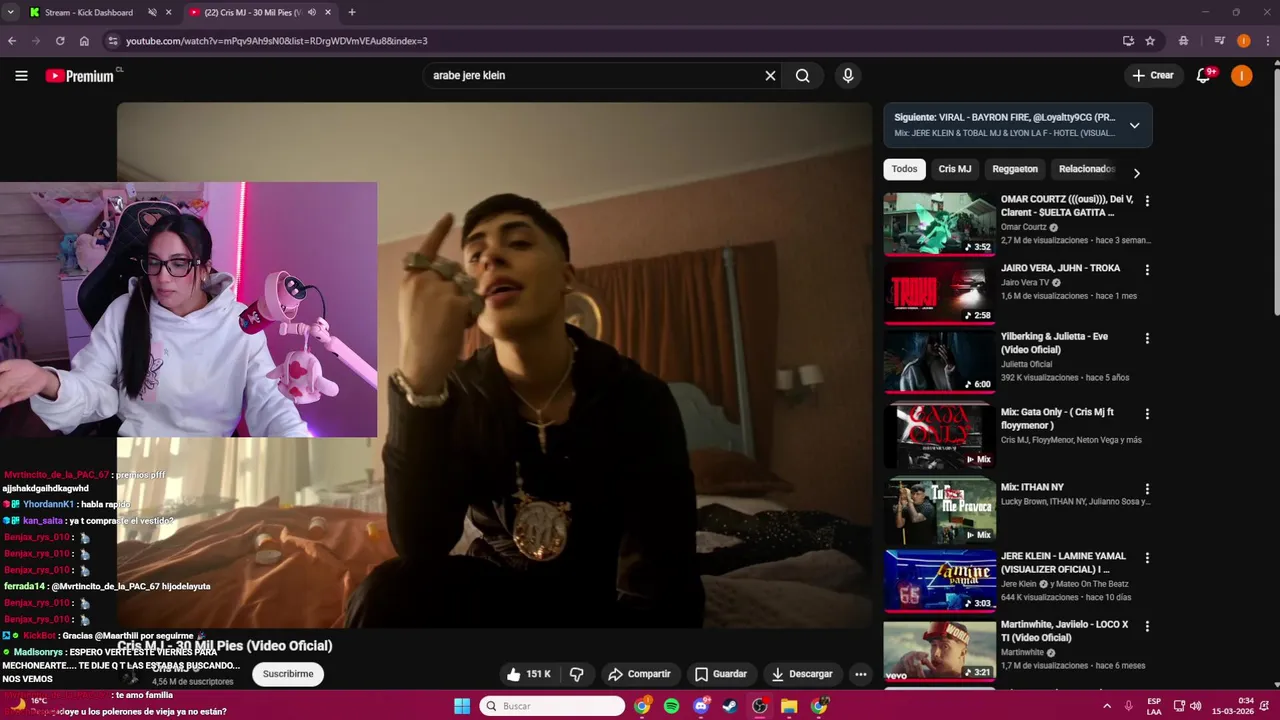Show hidden system tray icons

[1107, 706]
